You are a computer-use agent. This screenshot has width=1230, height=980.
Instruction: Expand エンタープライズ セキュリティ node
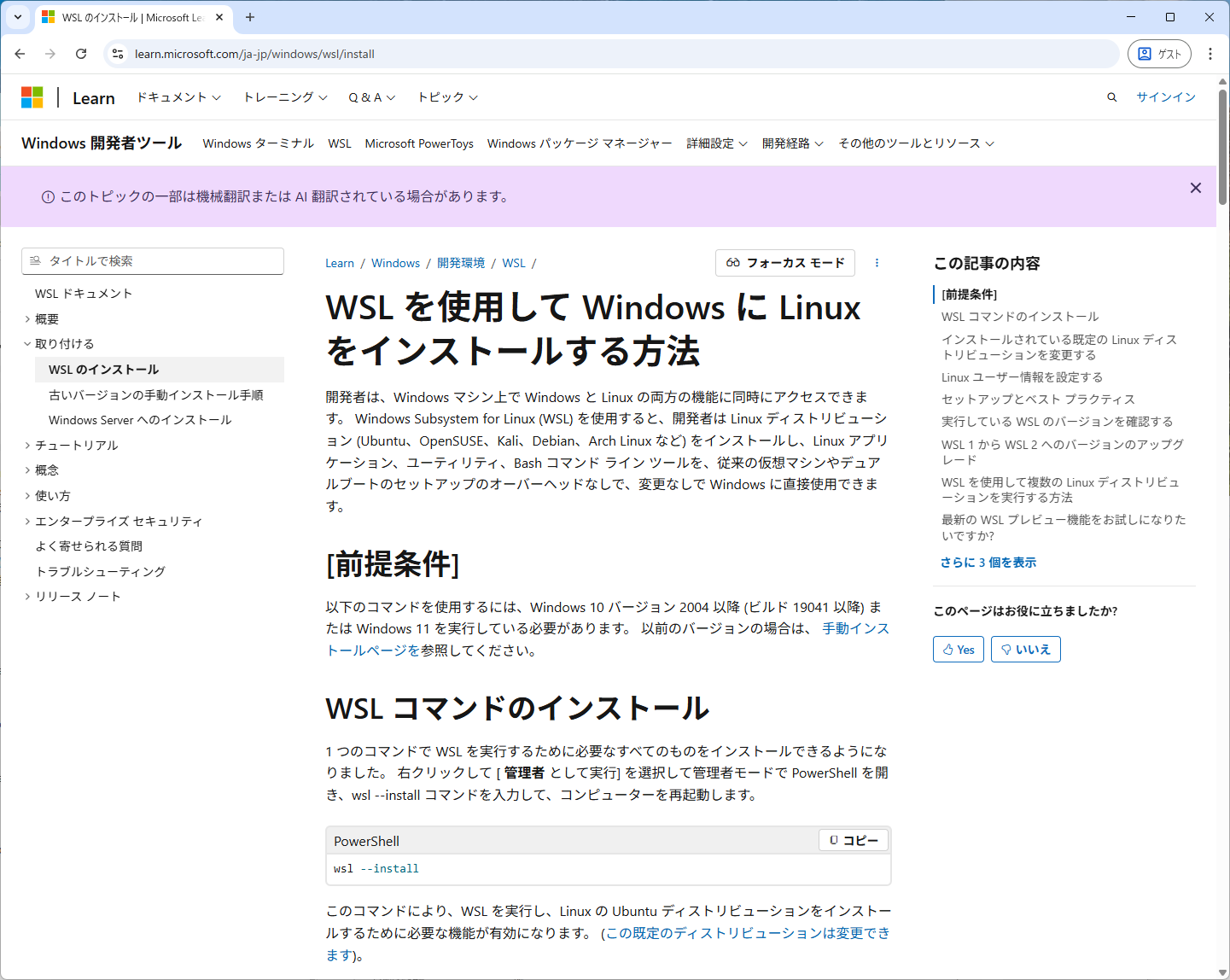coord(27,522)
